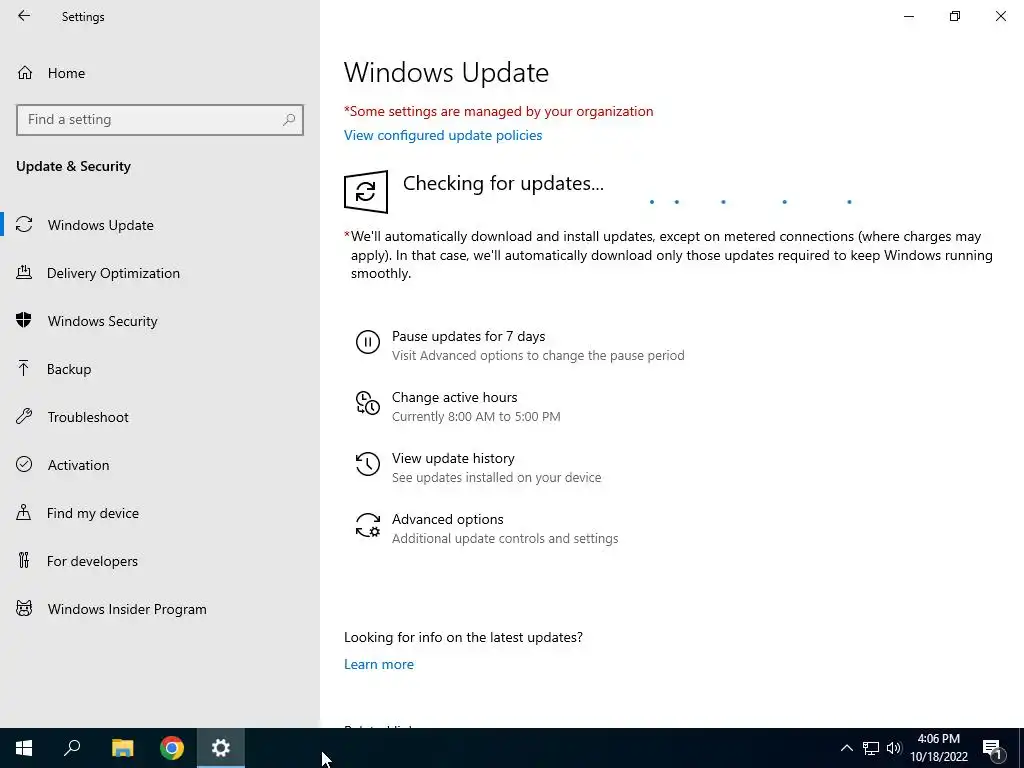The width and height of the screenshot is (1024, 768).
Task: Show hidden tray icons chevron
Action: click(x=846, y=748)
